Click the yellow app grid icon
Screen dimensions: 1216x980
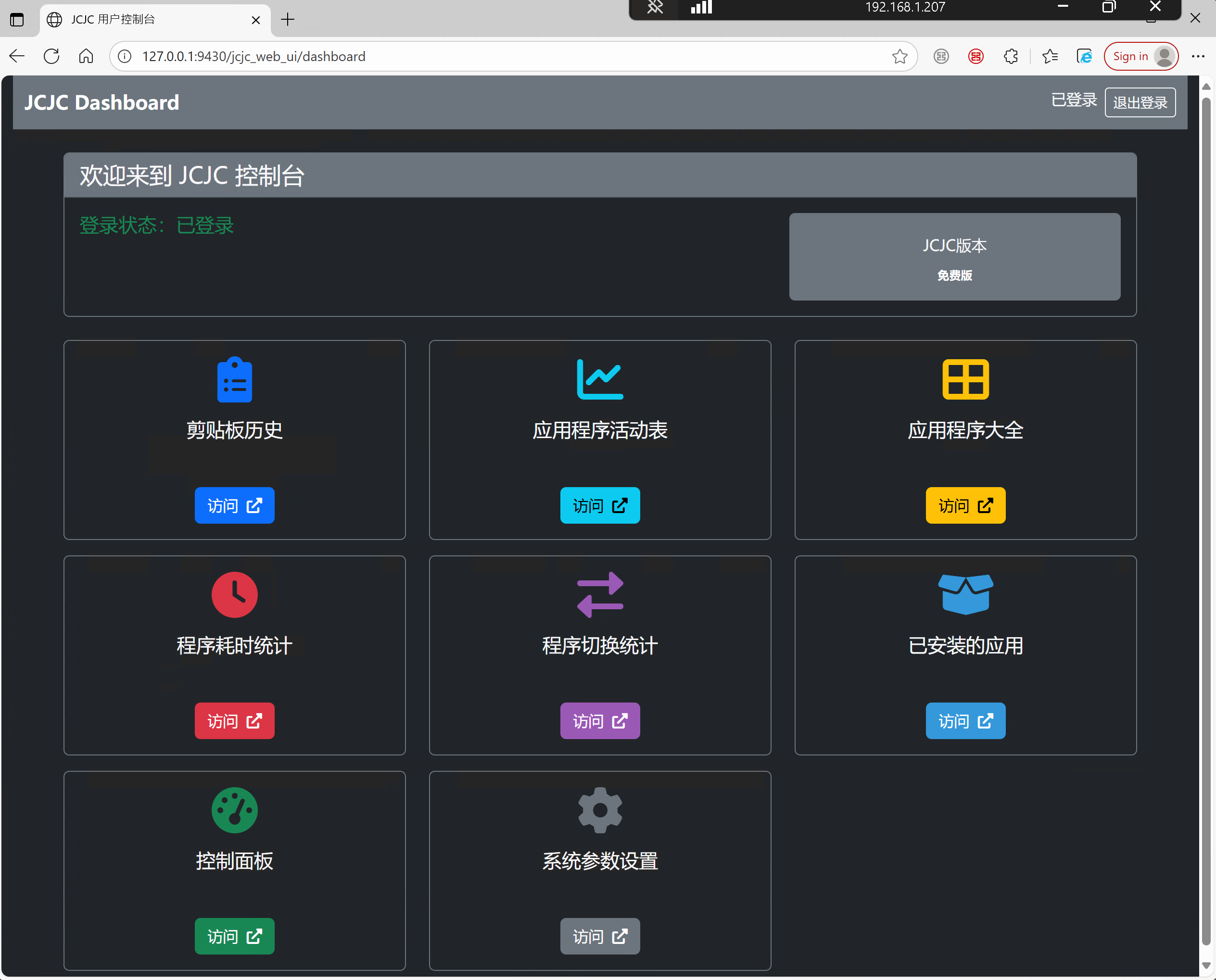click(965, 379)
